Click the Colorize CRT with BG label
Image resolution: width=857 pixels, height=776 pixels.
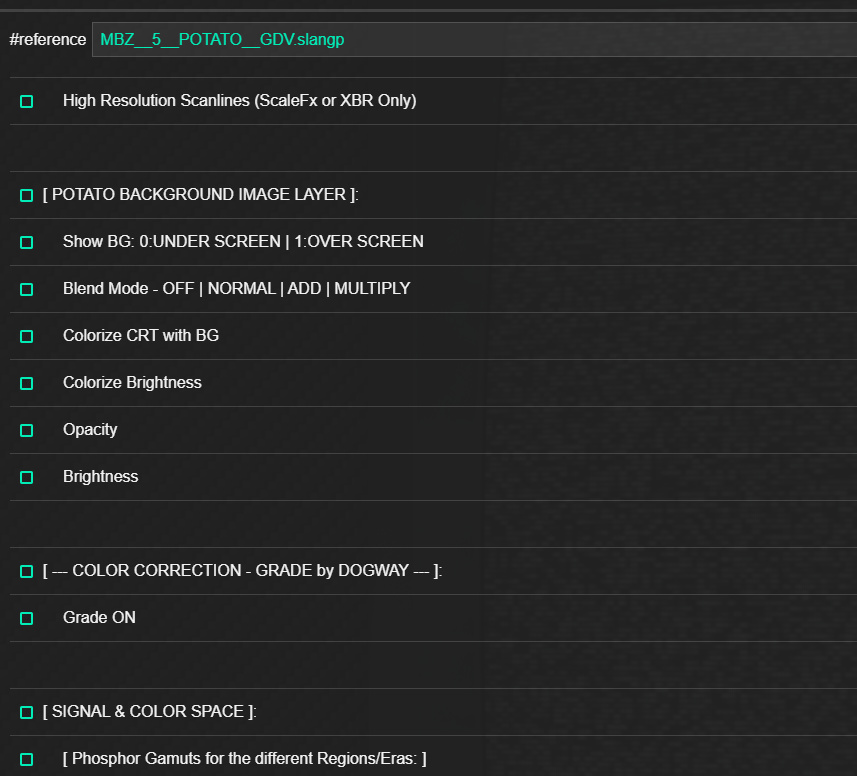(x=141, y=336)
